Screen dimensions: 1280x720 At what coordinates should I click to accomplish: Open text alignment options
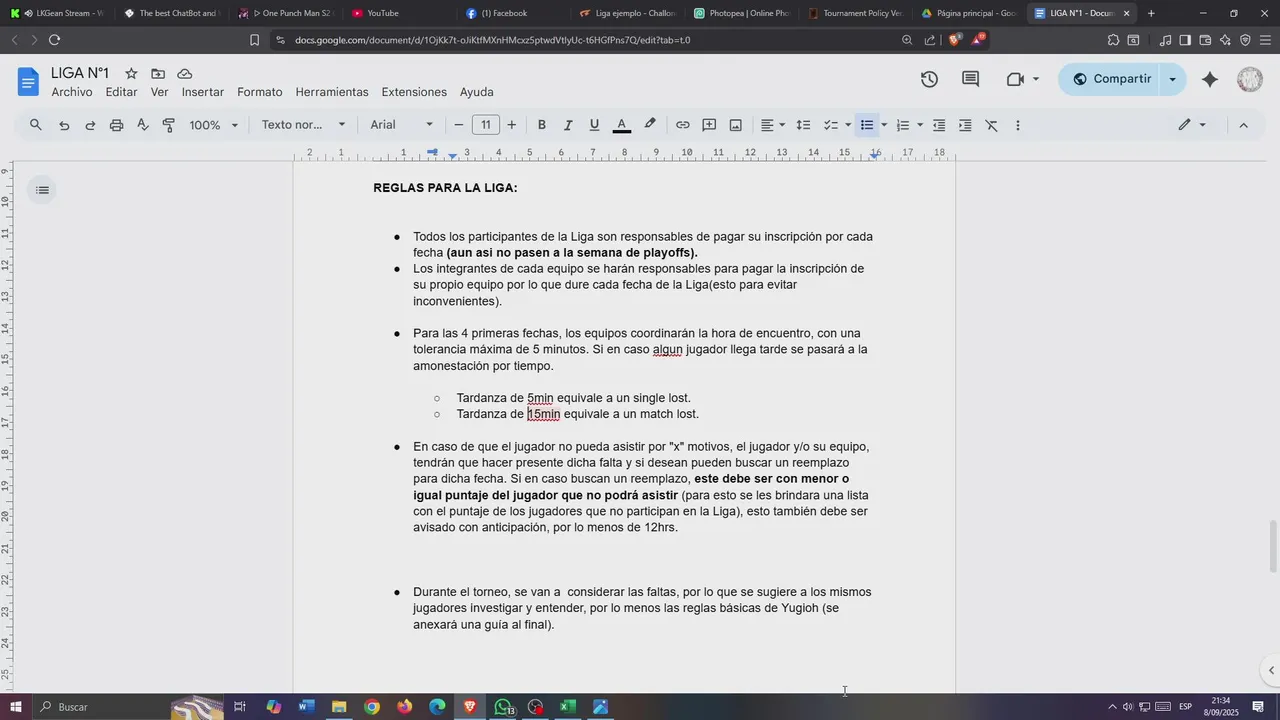tap(773, 125)
